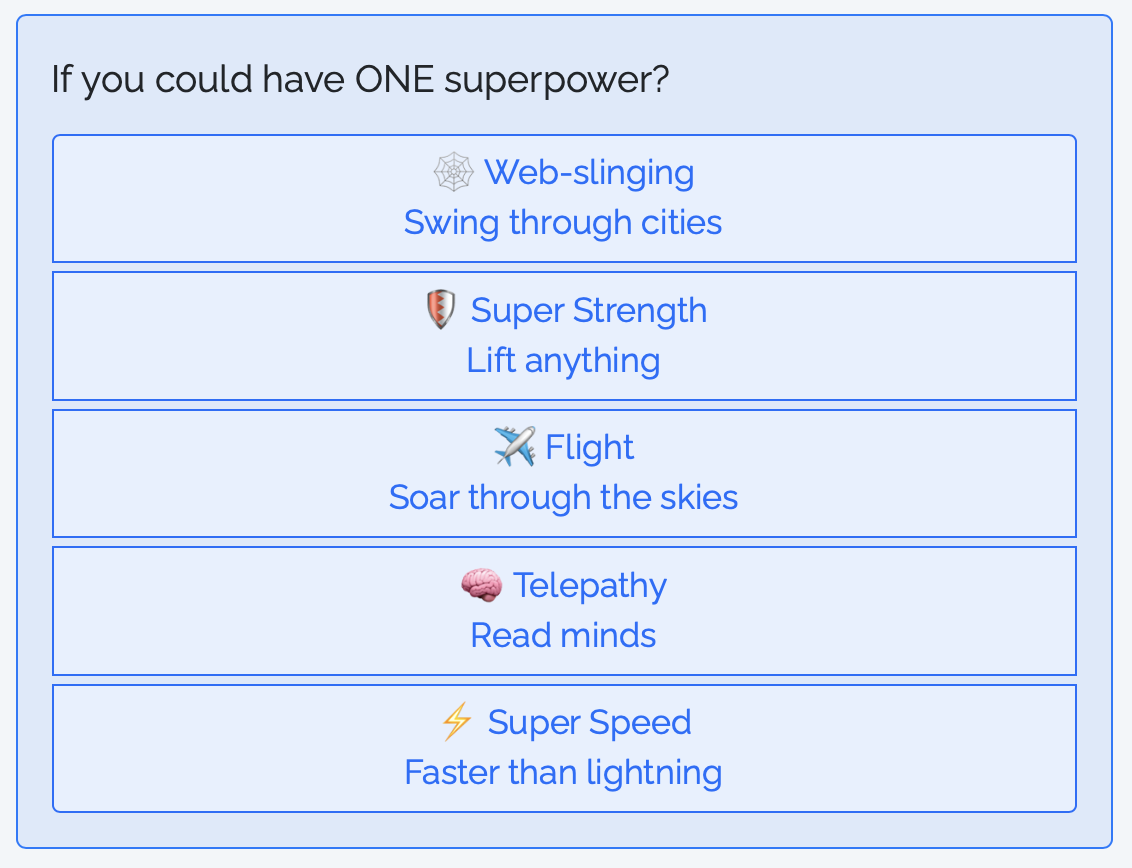
Task: Click the "Soar through the skies" text
Action: pos(563,497)
